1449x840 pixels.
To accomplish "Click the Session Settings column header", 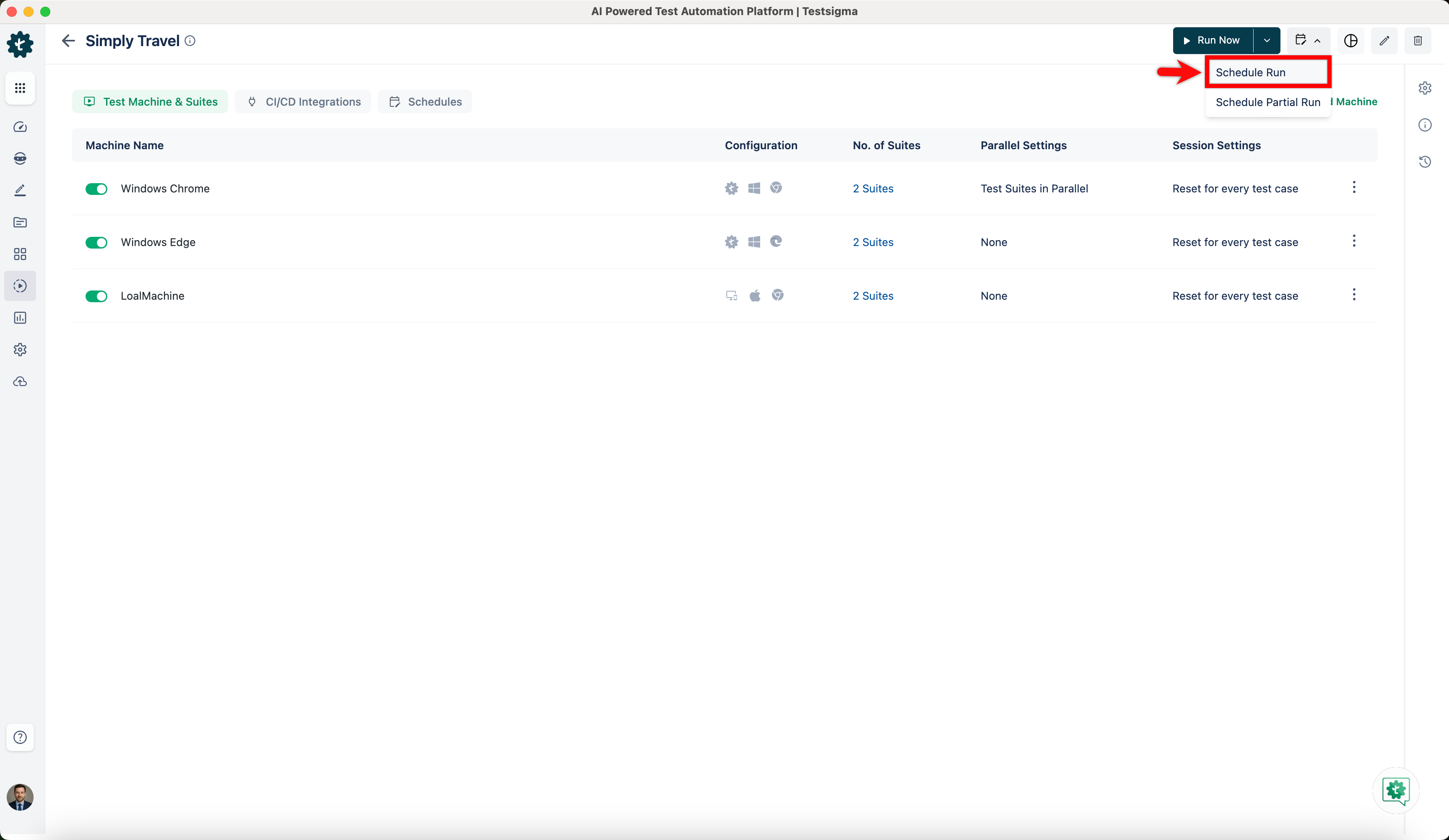I will point(1216,145).
